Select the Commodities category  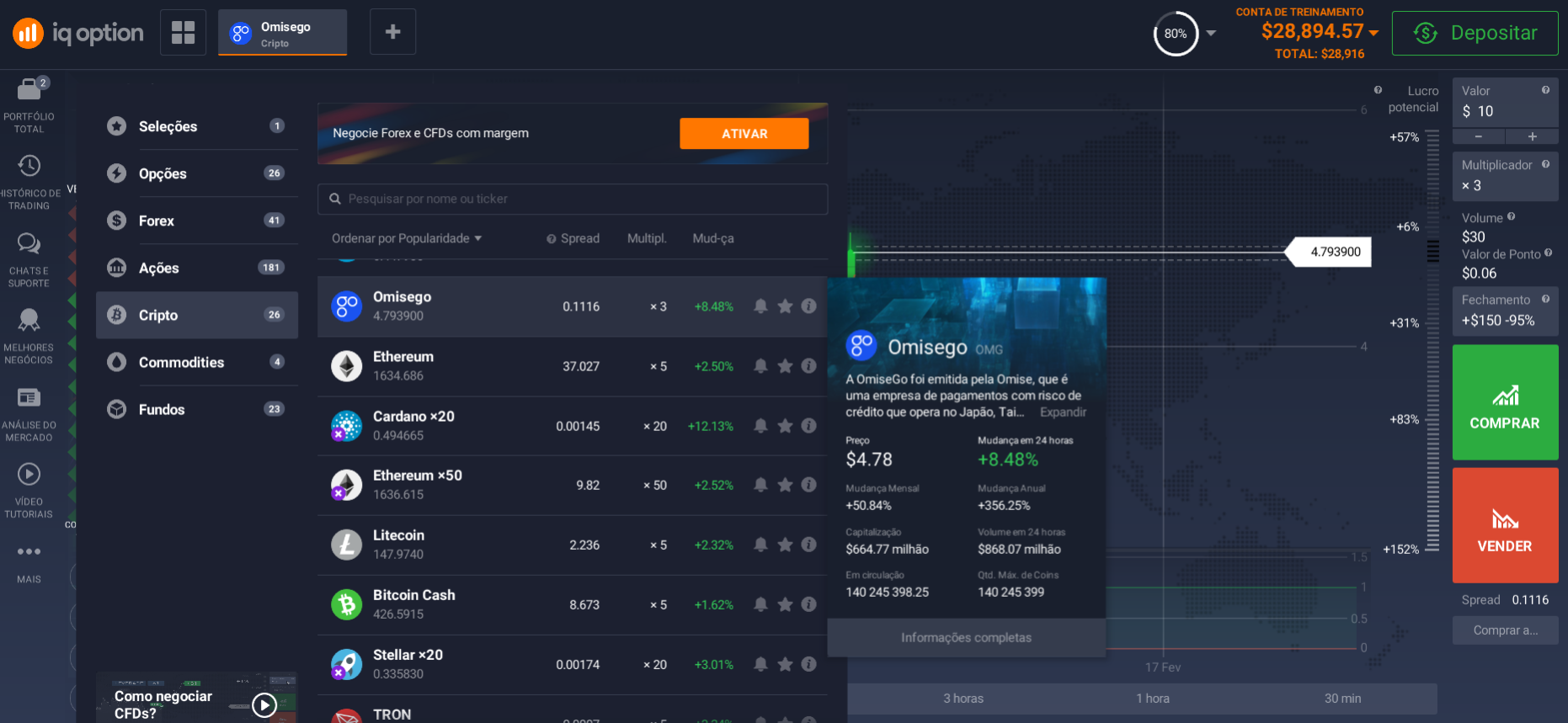click(x=196, y=362)
